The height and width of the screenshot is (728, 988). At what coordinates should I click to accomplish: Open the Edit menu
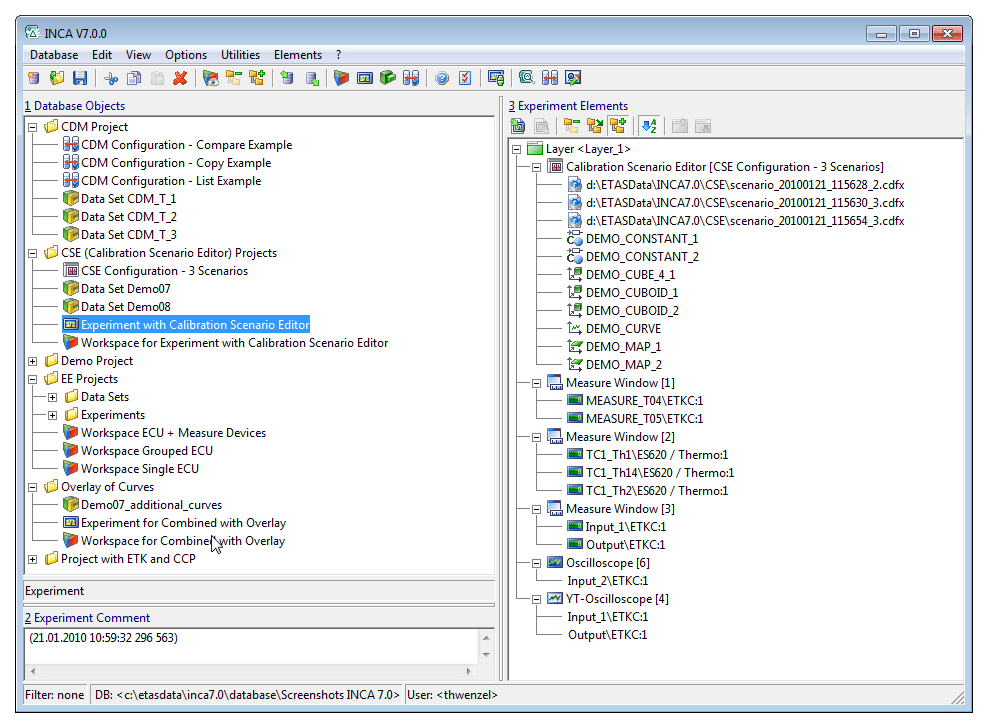point(102,55)
